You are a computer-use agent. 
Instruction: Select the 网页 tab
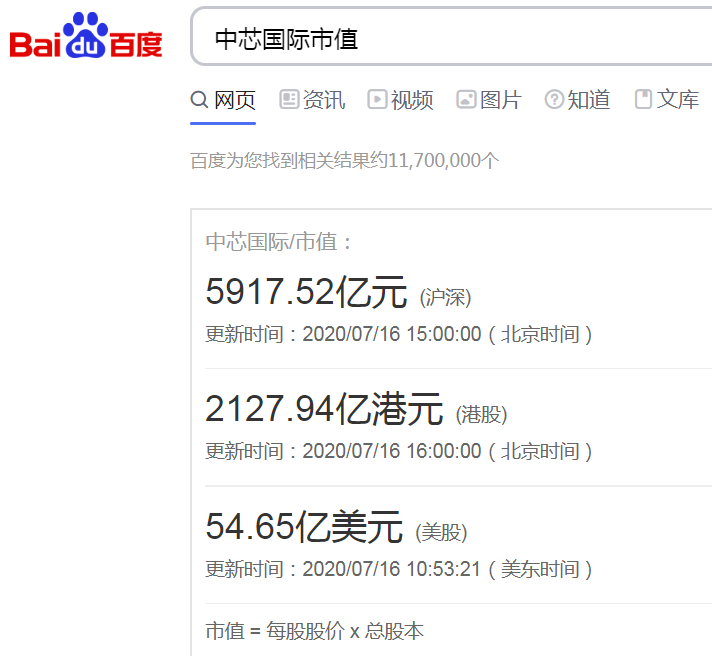(x=223, y=100)
